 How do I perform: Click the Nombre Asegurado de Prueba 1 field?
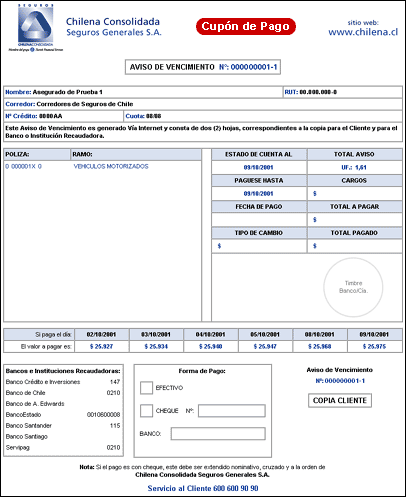(x=143, y=92)
